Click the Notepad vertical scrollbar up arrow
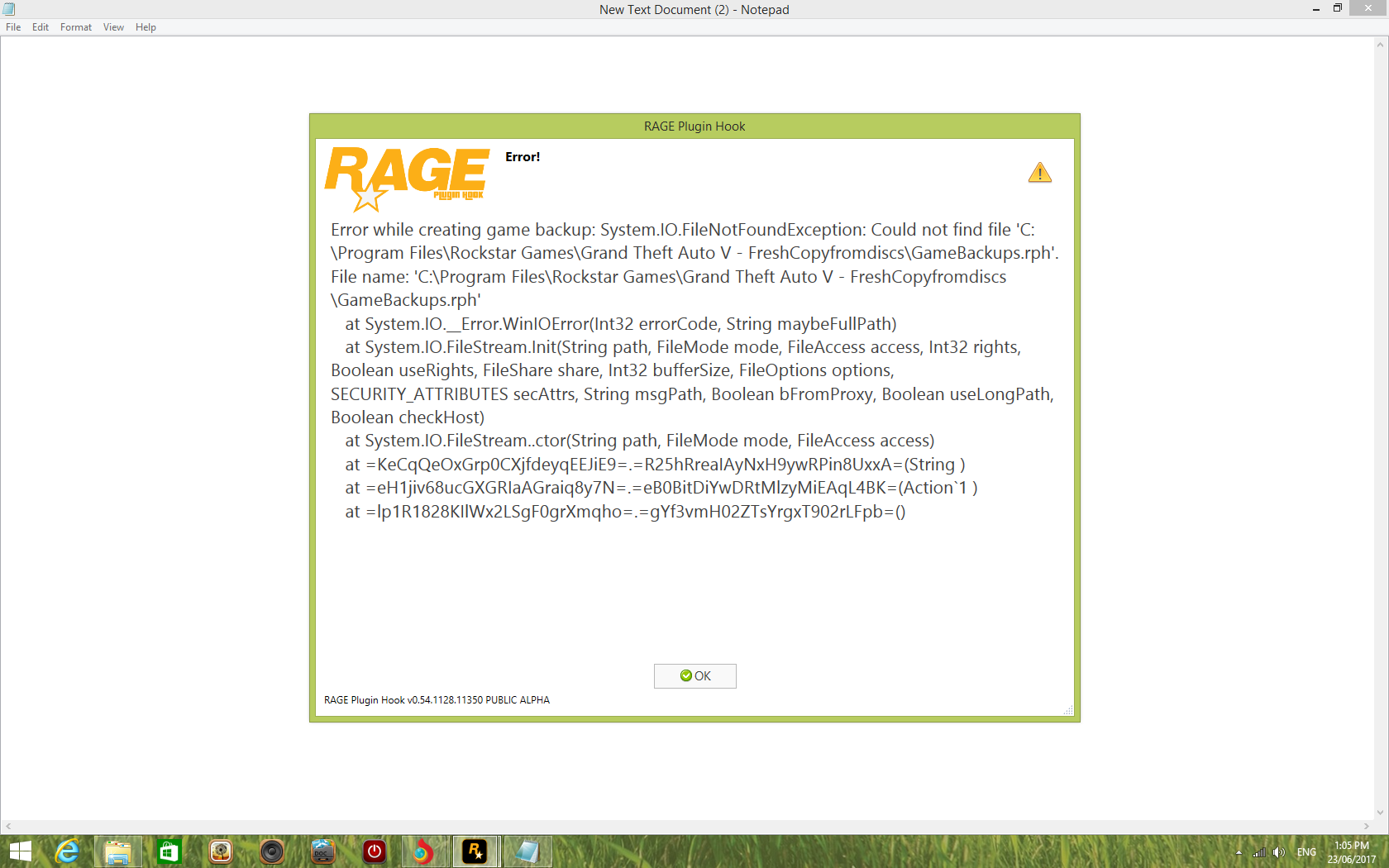This screenshot has height=868, width=1389. (x=1380, y=45)
